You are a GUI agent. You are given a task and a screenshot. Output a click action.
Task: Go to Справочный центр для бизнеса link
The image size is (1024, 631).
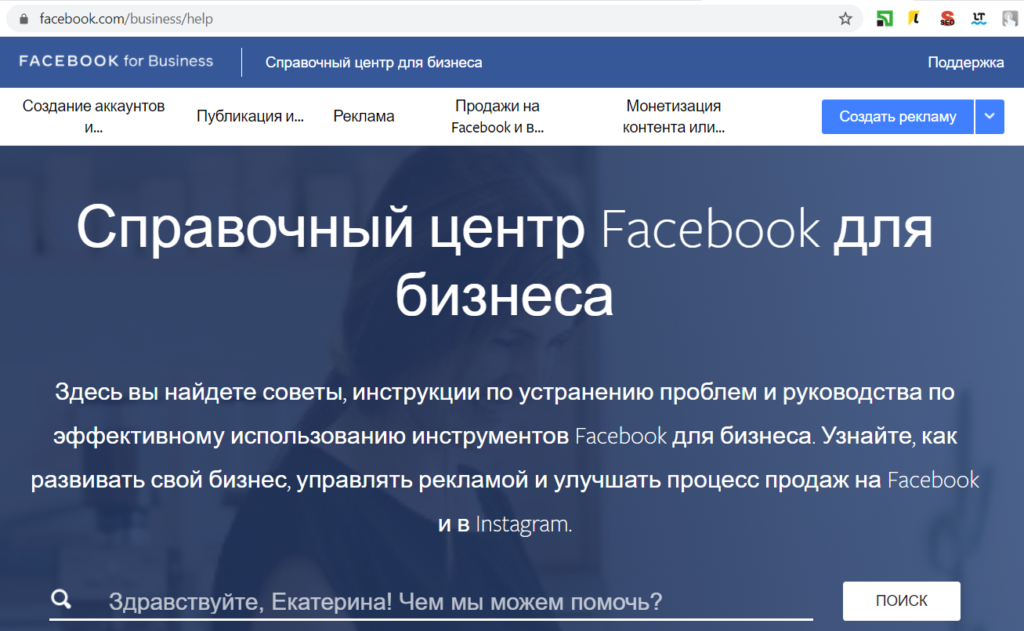click(374, 62)
